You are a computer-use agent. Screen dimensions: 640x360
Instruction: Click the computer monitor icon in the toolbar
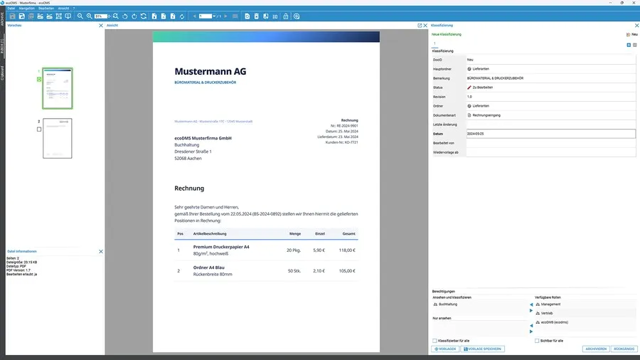click(x=68, y=16)
